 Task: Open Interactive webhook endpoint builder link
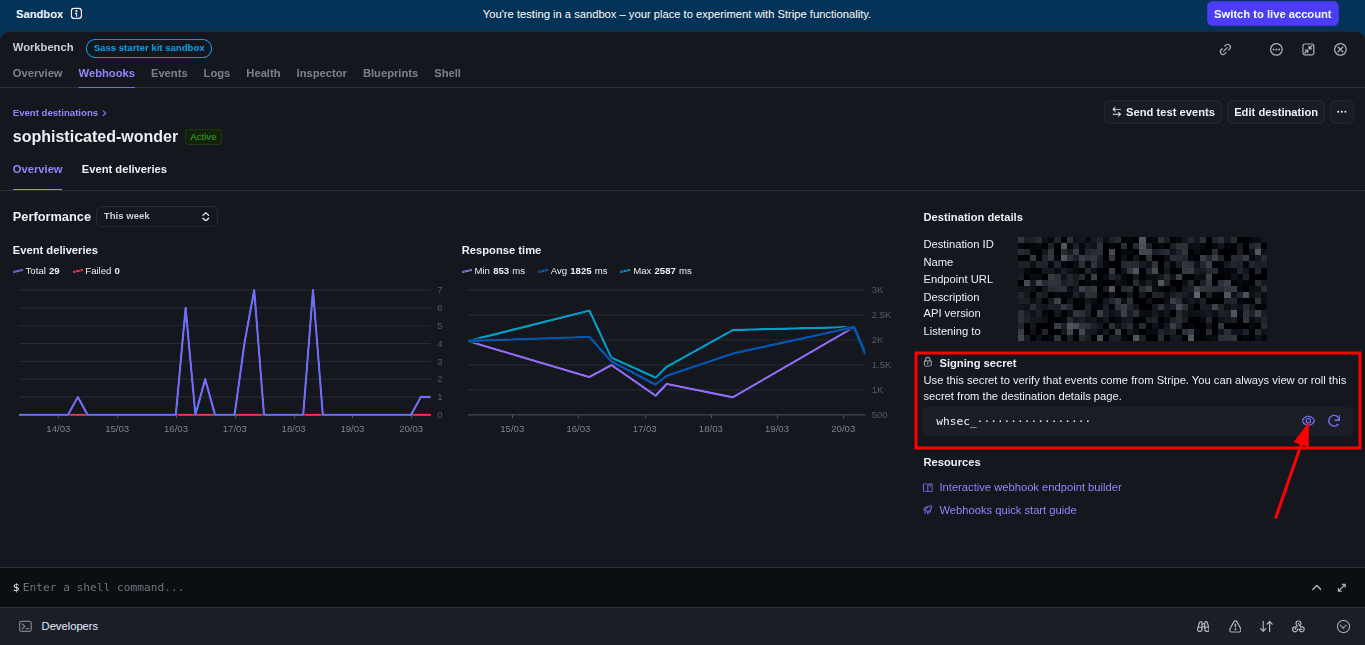tap(1030, 487)
